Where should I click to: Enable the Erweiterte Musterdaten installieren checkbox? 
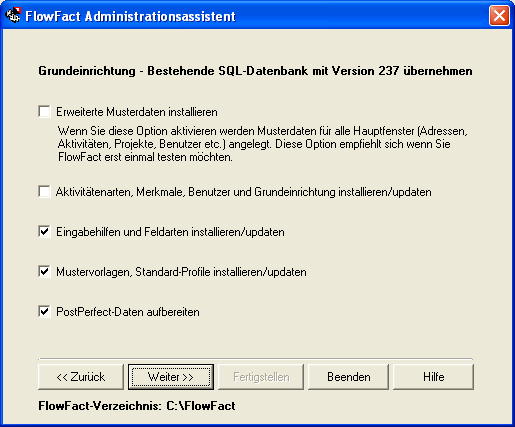point(44,111)
